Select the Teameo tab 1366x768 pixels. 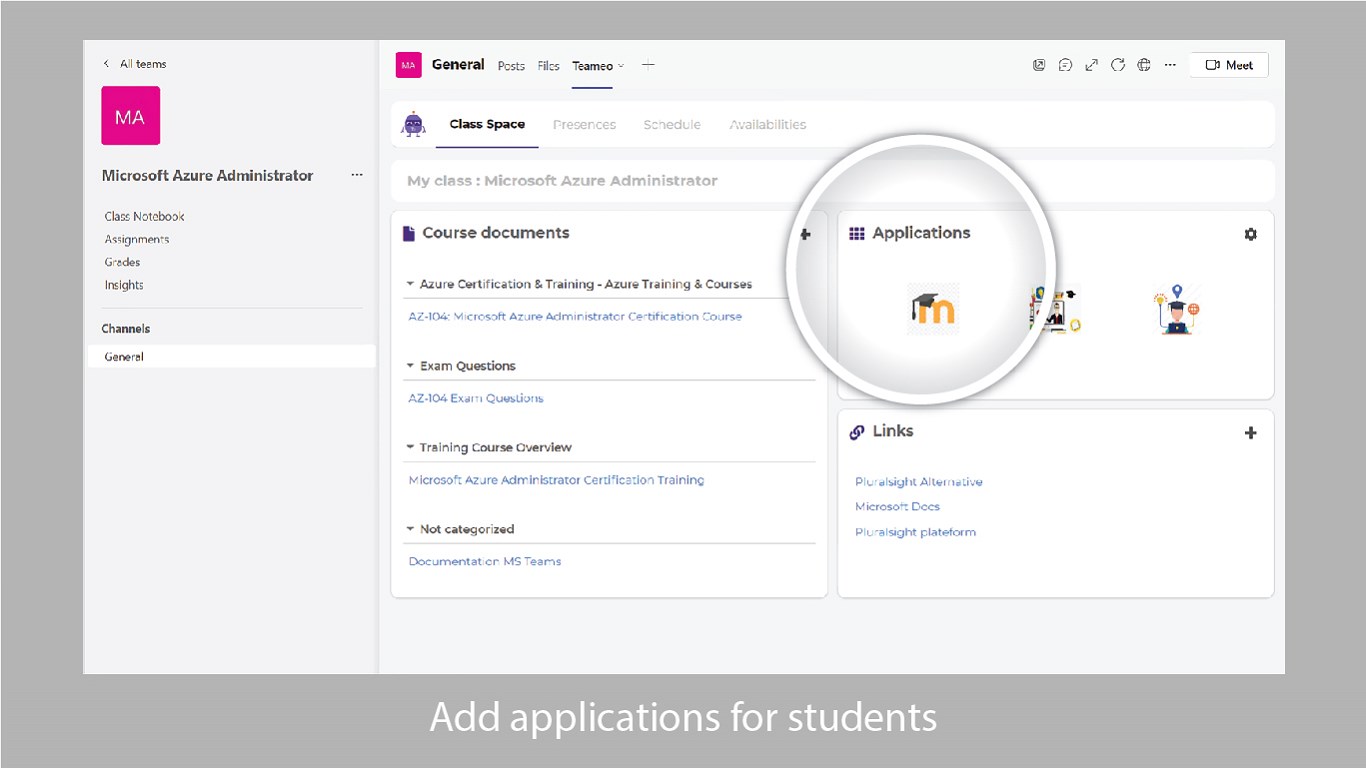tap(592, 66)
